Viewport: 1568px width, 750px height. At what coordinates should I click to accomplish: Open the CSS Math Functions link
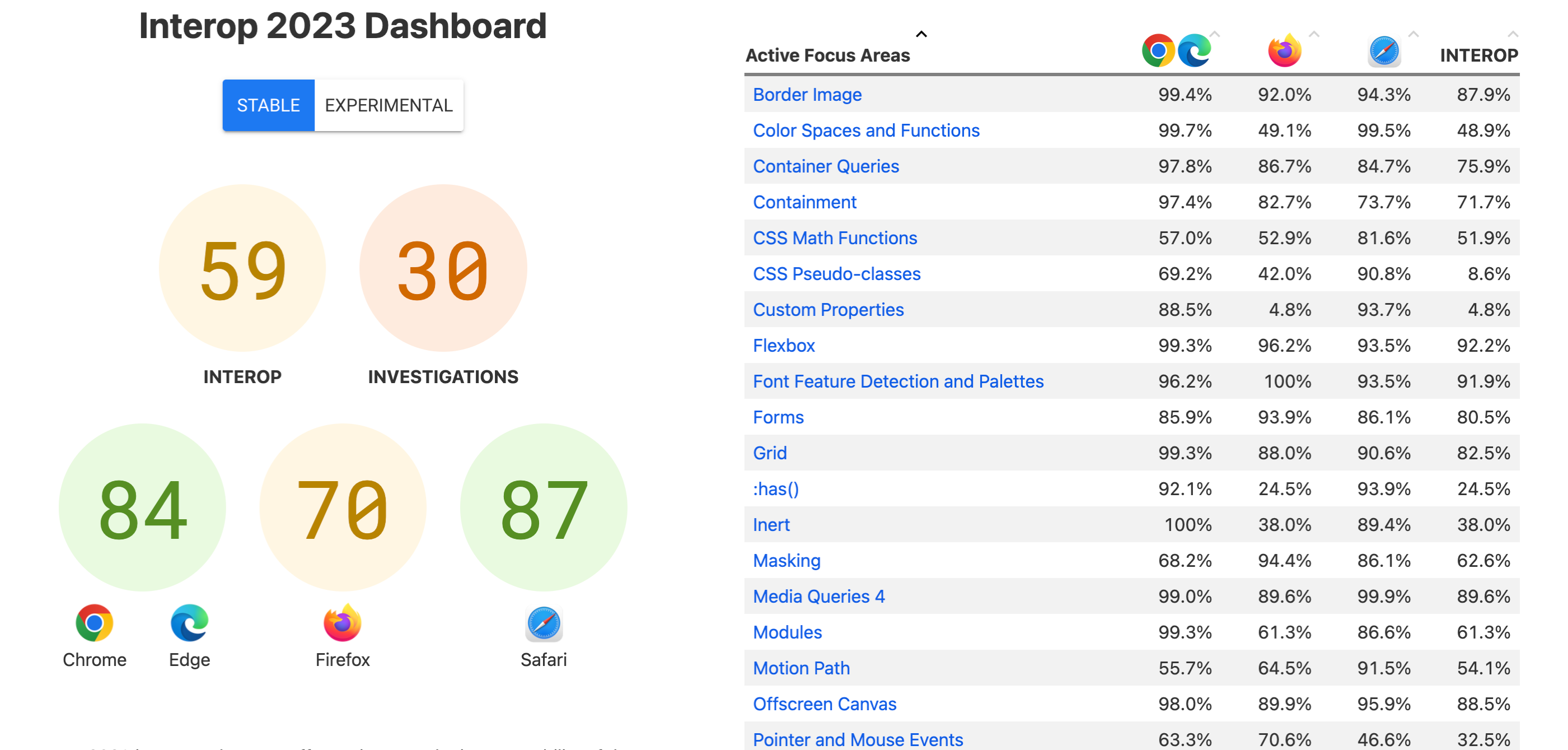(x=835, y=238)
